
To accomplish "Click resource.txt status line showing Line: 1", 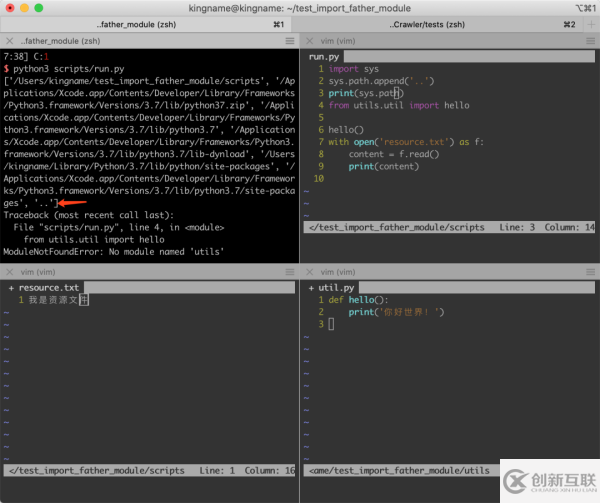I will 149,470.
